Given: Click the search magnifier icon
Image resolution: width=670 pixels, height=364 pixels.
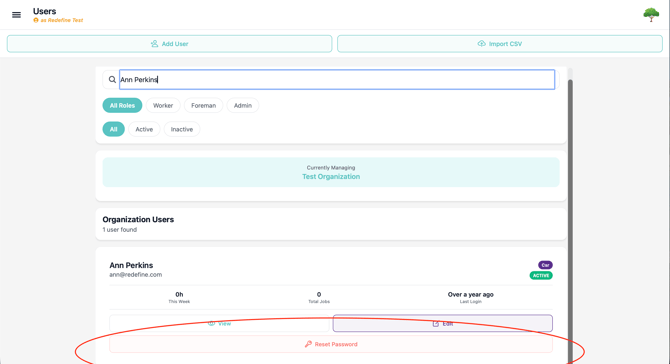Looking at the screenshot, I should click(112, 79).
